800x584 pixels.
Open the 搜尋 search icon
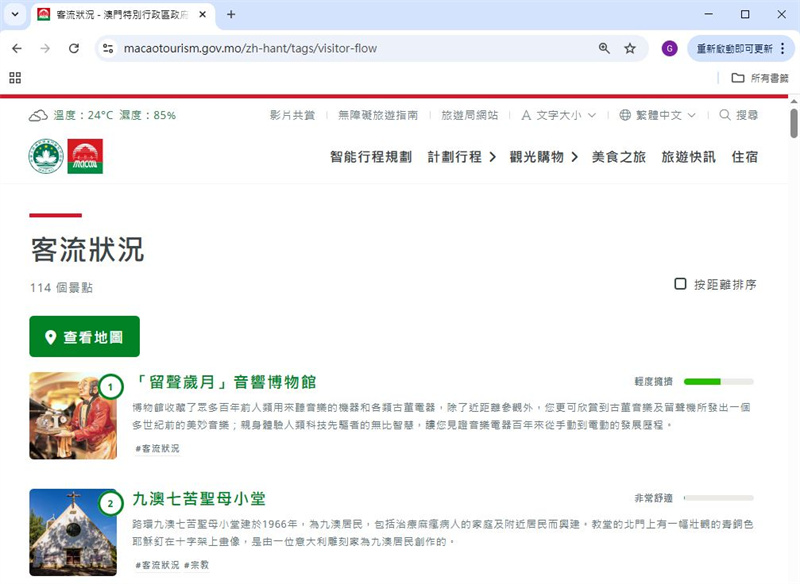pyautogui.click(x=724, y=115)
